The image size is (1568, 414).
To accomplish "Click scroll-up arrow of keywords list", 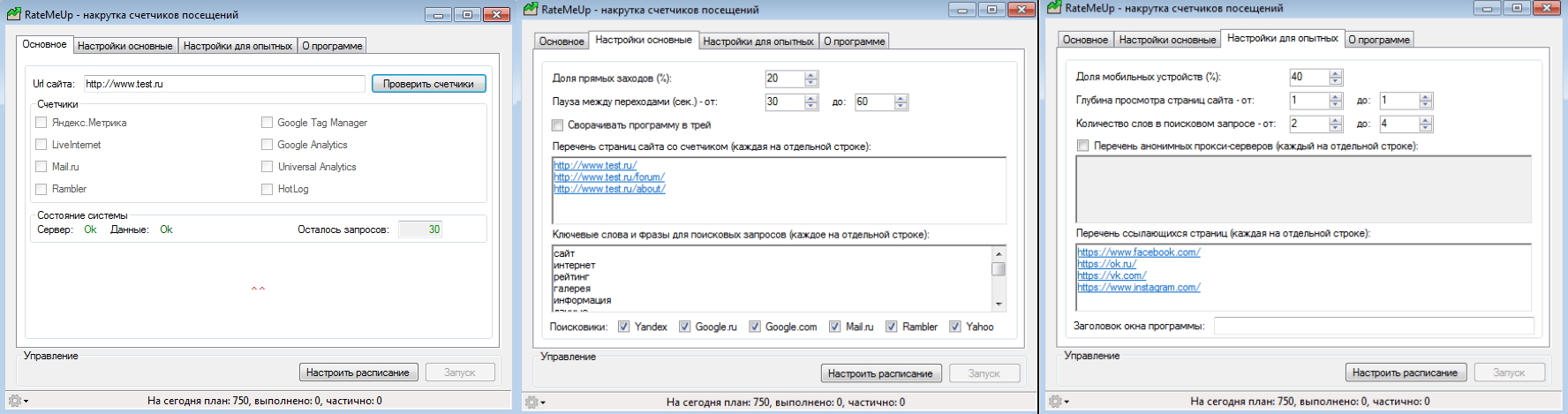I will pos(999,252).
